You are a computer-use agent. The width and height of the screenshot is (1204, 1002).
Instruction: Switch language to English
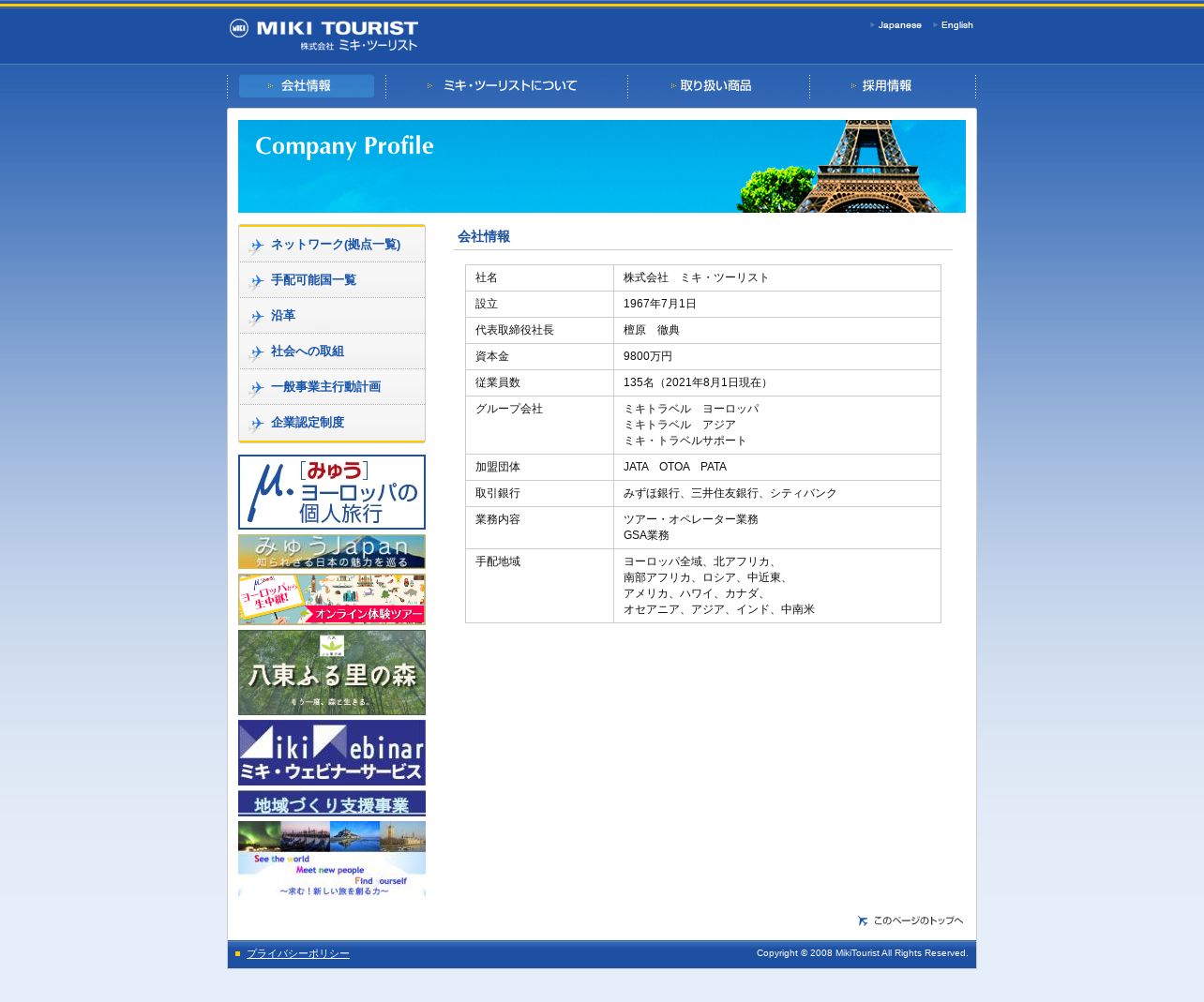tap(956, 25)
